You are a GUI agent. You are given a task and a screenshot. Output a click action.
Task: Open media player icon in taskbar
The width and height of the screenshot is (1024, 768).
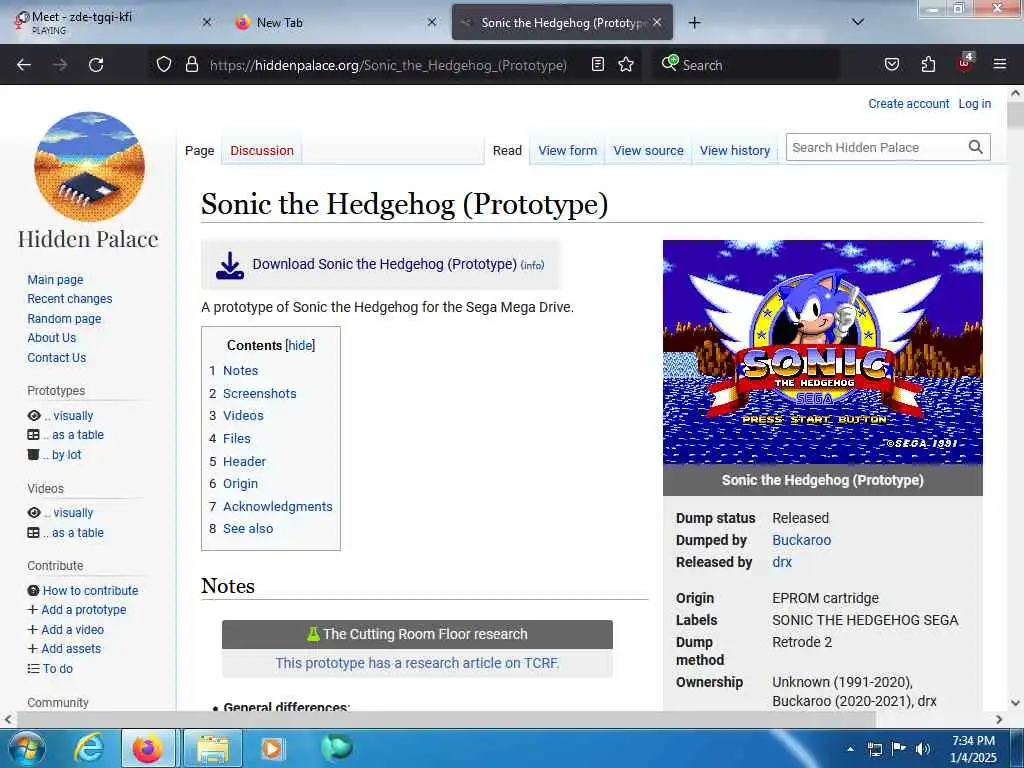pyautogui.click(x=272, y=748)
